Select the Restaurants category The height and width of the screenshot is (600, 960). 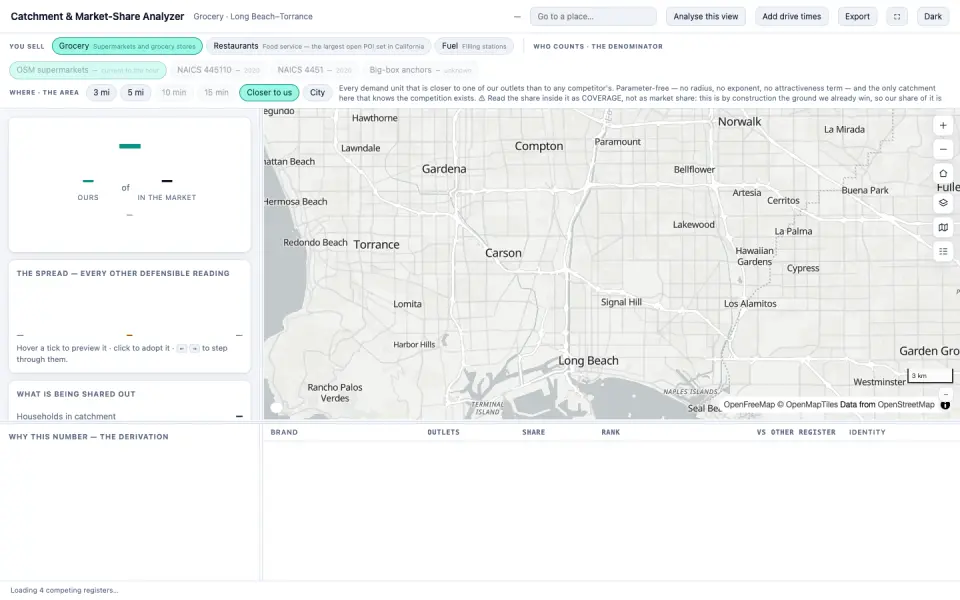318,46
